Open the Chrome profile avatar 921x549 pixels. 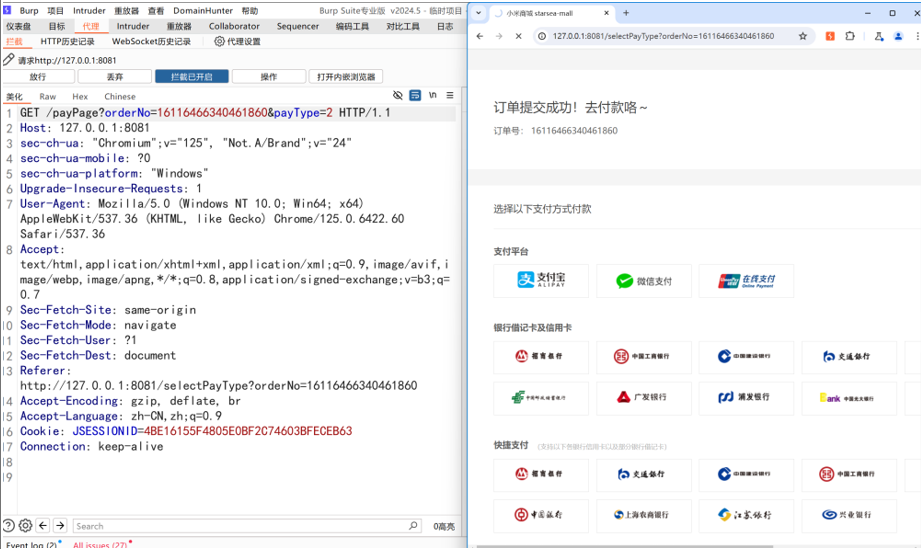pos(898,36)
